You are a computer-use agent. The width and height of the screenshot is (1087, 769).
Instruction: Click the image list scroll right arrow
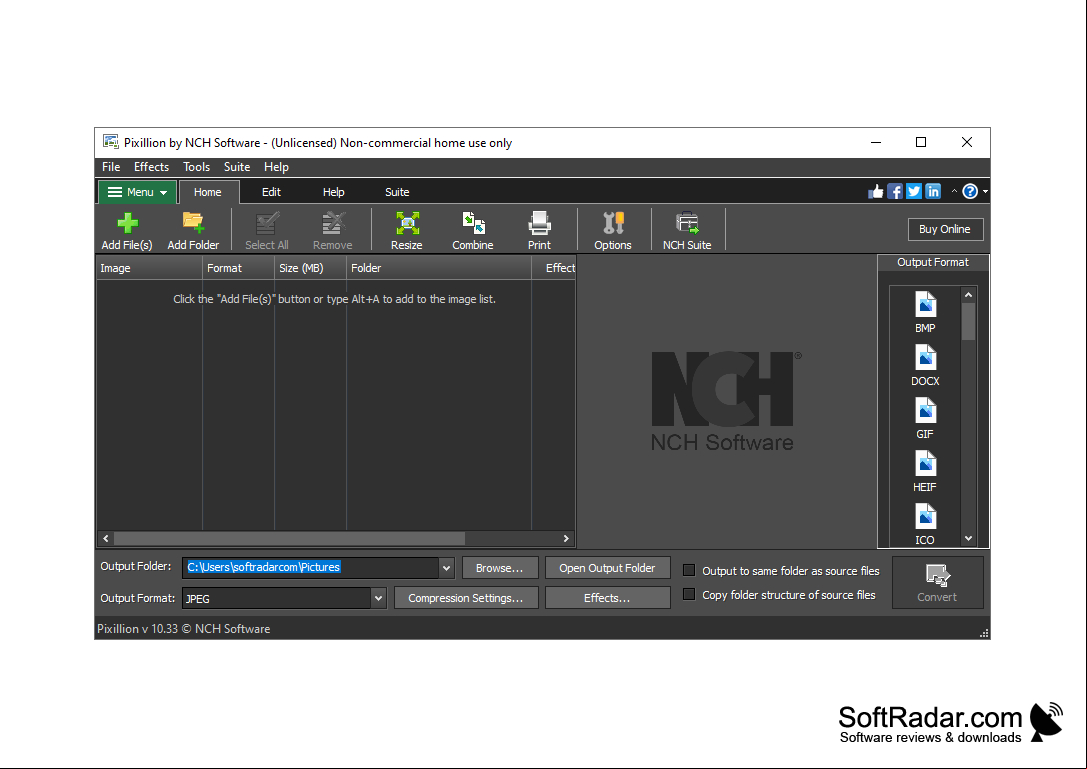[x=566, y=538]
